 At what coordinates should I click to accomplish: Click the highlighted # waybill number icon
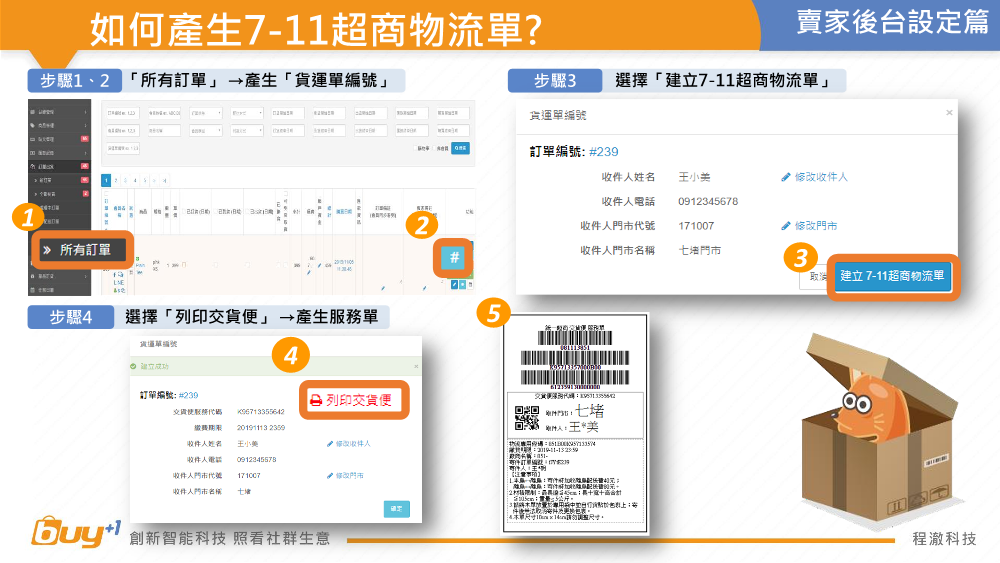coord(454,258)
